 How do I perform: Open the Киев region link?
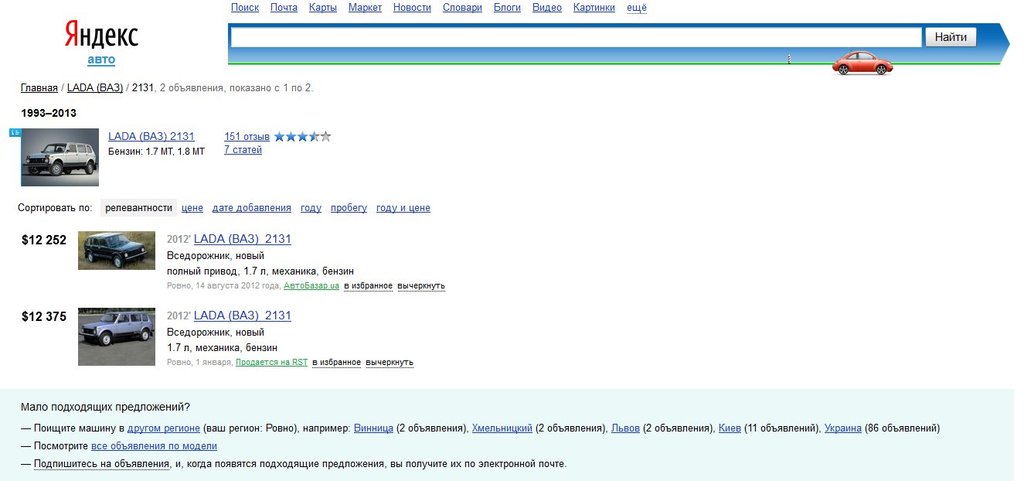point(729,429)
